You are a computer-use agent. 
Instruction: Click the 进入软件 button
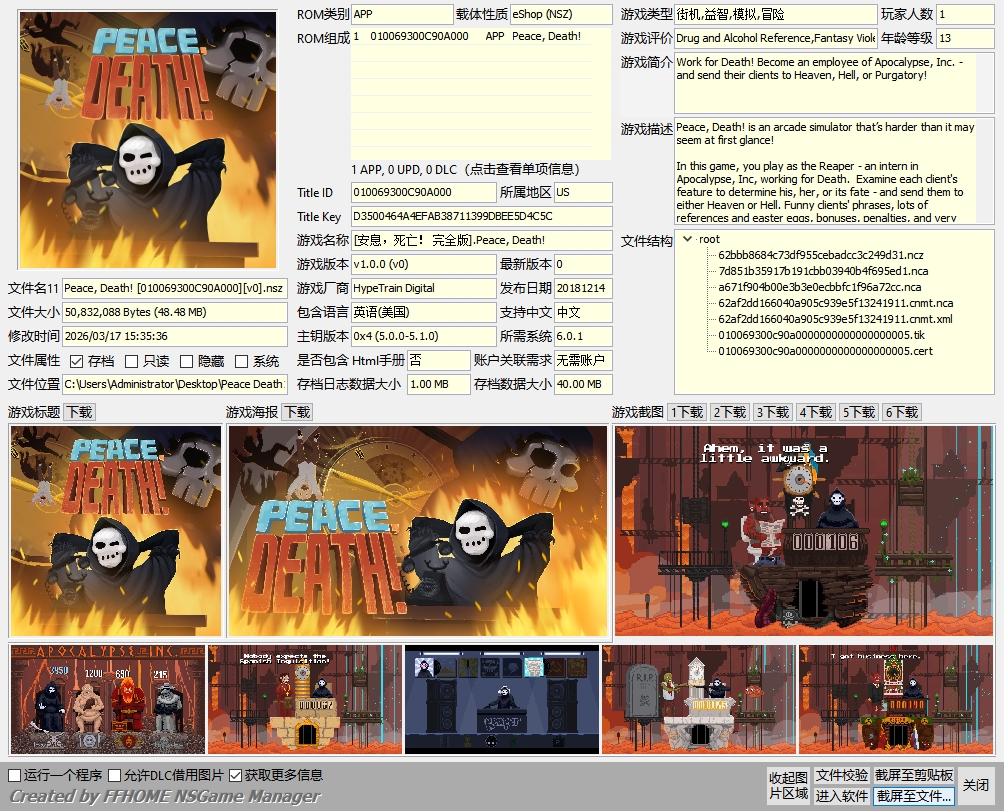(841, 796)
